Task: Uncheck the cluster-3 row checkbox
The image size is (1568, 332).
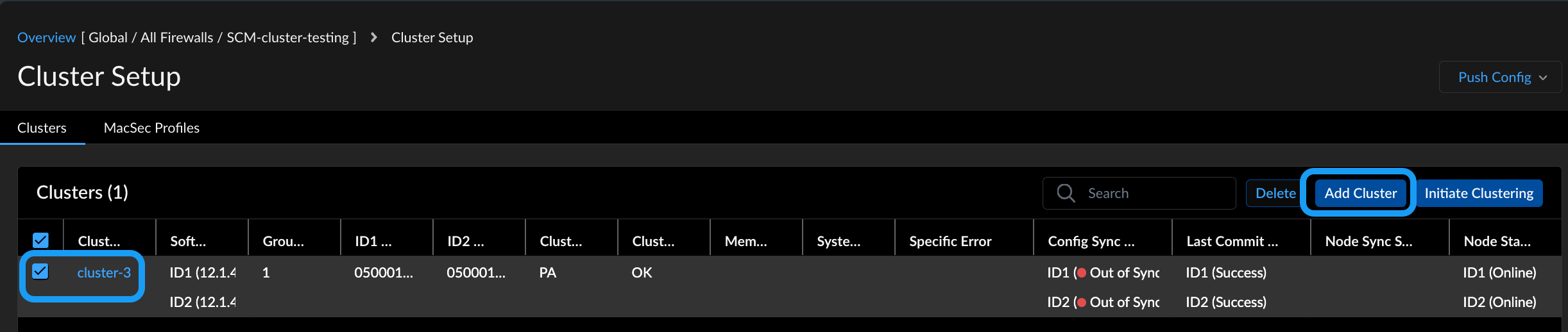Action: click(40, 272)
